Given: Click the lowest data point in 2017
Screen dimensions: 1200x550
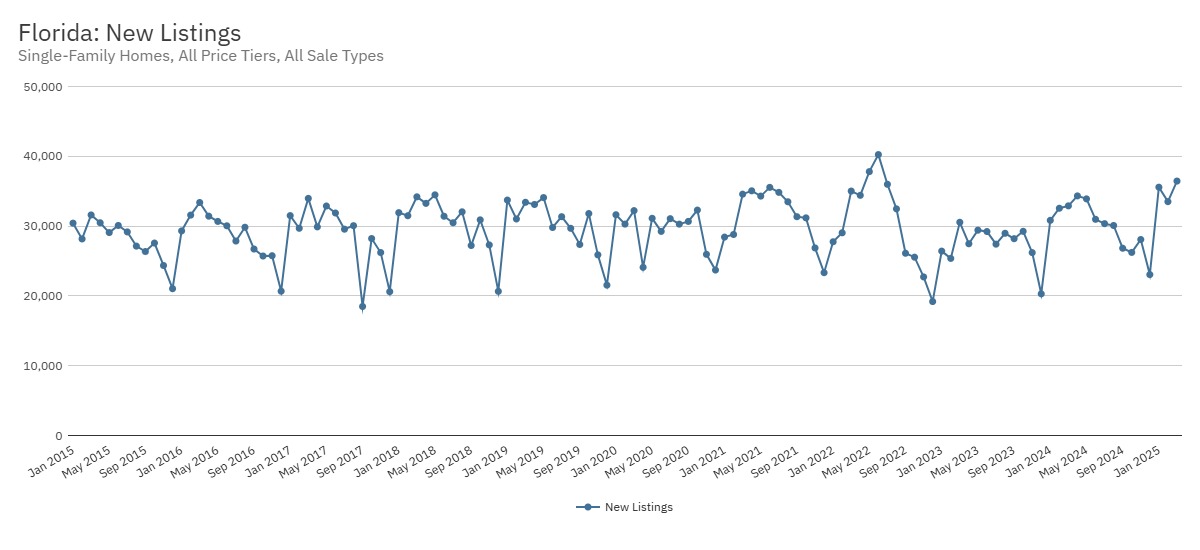Looking at the screenshot, I should coord(362,307).
